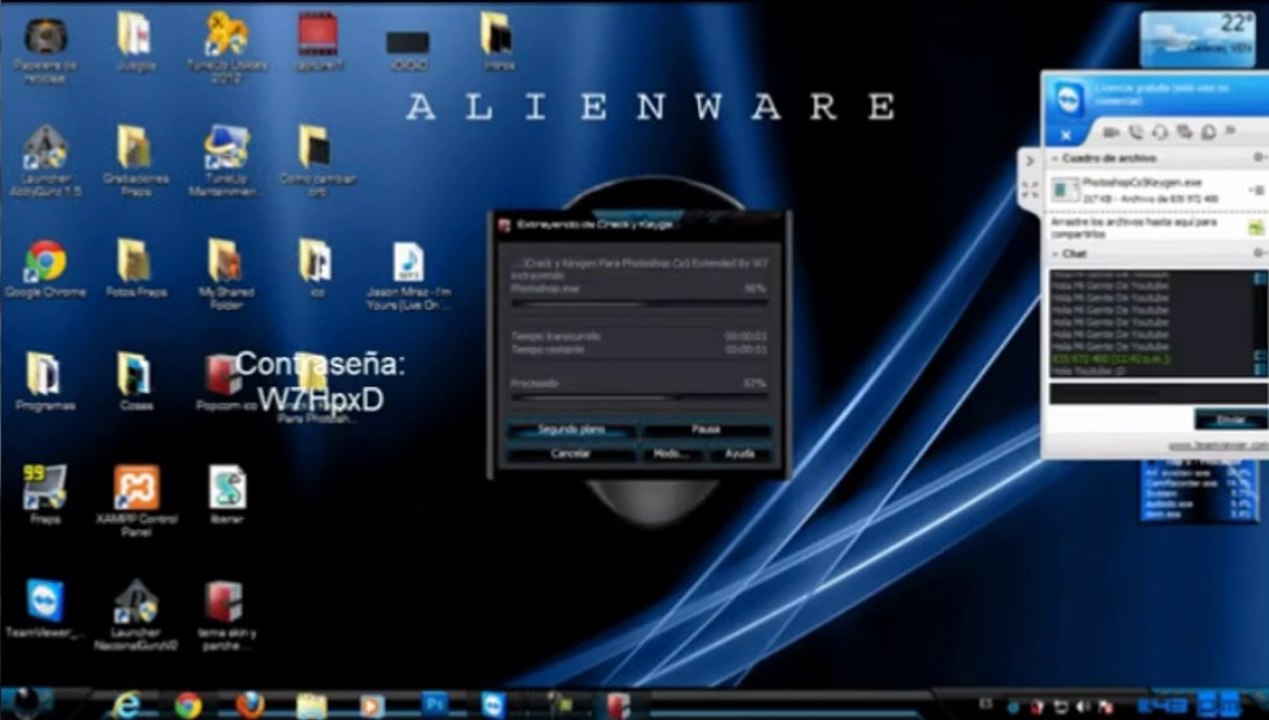Open Internet Explorer from the taskbar

[127, 704]
